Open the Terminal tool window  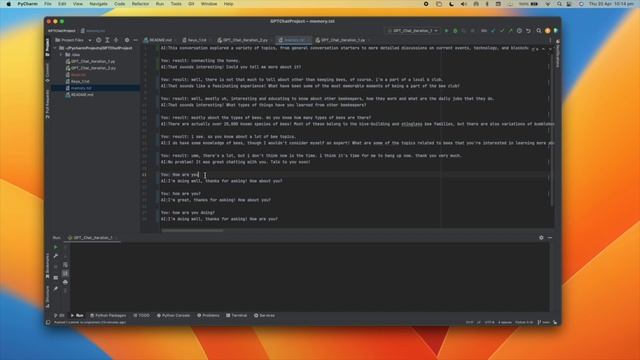click(x=237, y=316)
